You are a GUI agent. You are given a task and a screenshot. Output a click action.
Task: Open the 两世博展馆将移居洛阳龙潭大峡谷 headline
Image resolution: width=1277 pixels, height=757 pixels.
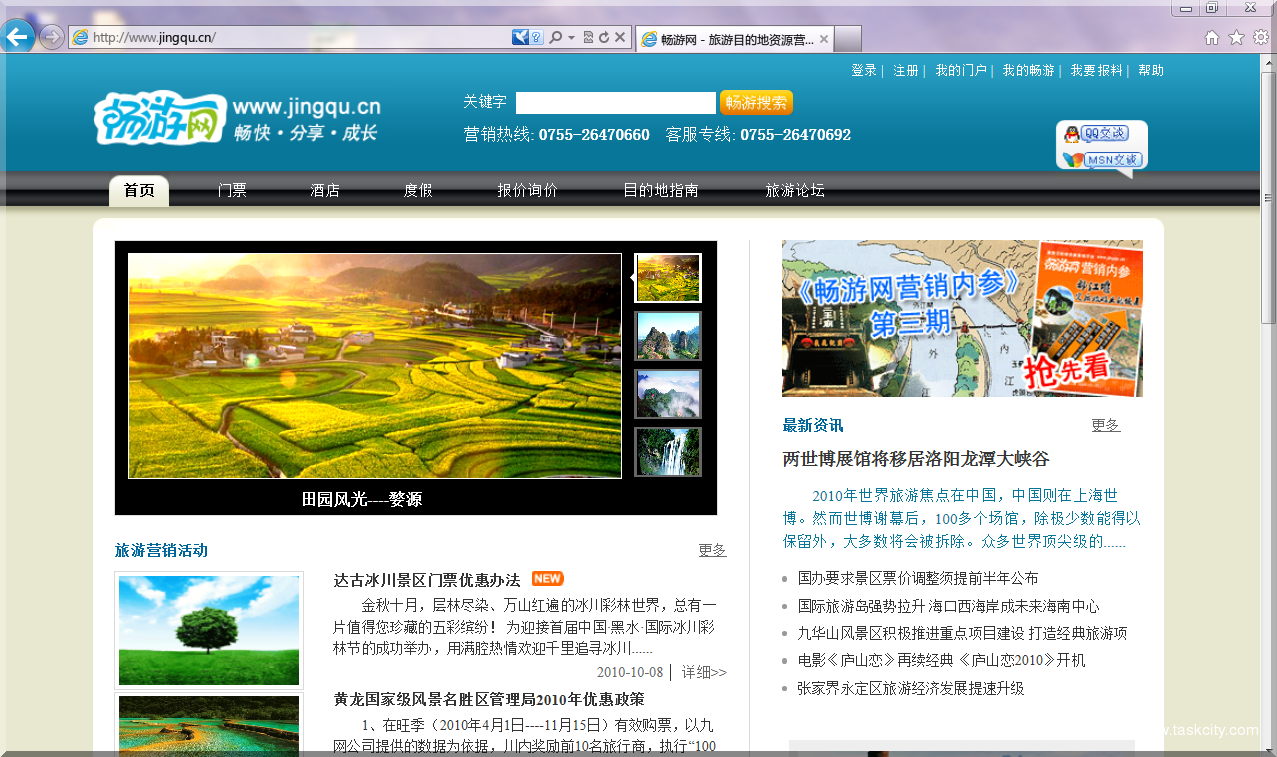916,459
